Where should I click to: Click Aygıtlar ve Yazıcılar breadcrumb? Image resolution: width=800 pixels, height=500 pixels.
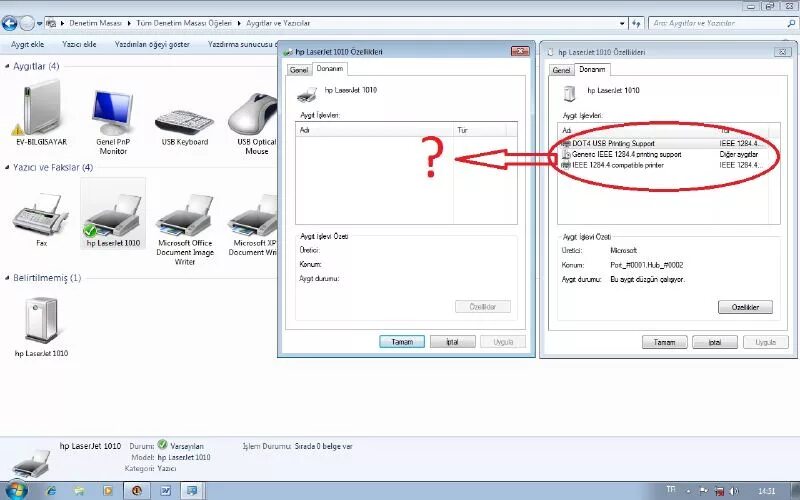[278, 23]
